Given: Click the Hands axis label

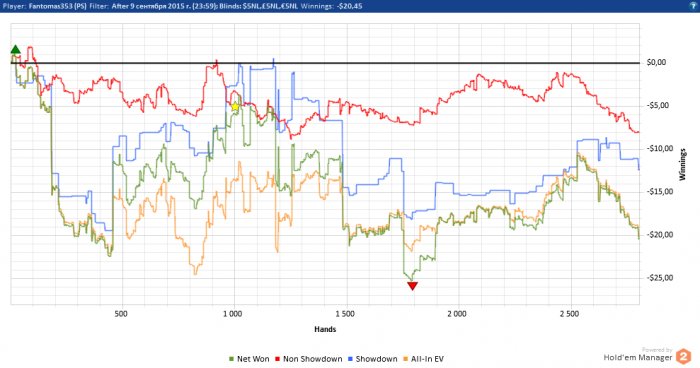Looking at the screenshot, I should coord(325,329).
